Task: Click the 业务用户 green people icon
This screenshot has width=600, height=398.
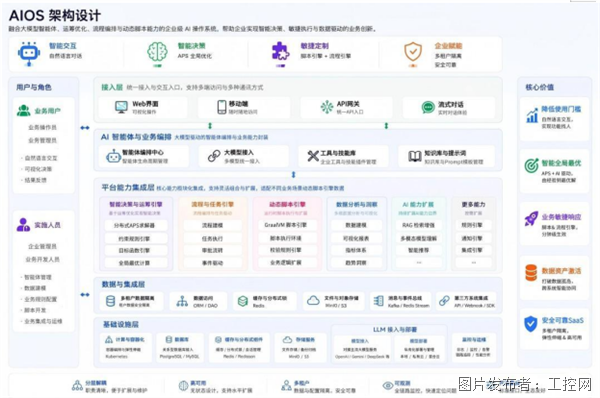Action: tap(23, 111)
